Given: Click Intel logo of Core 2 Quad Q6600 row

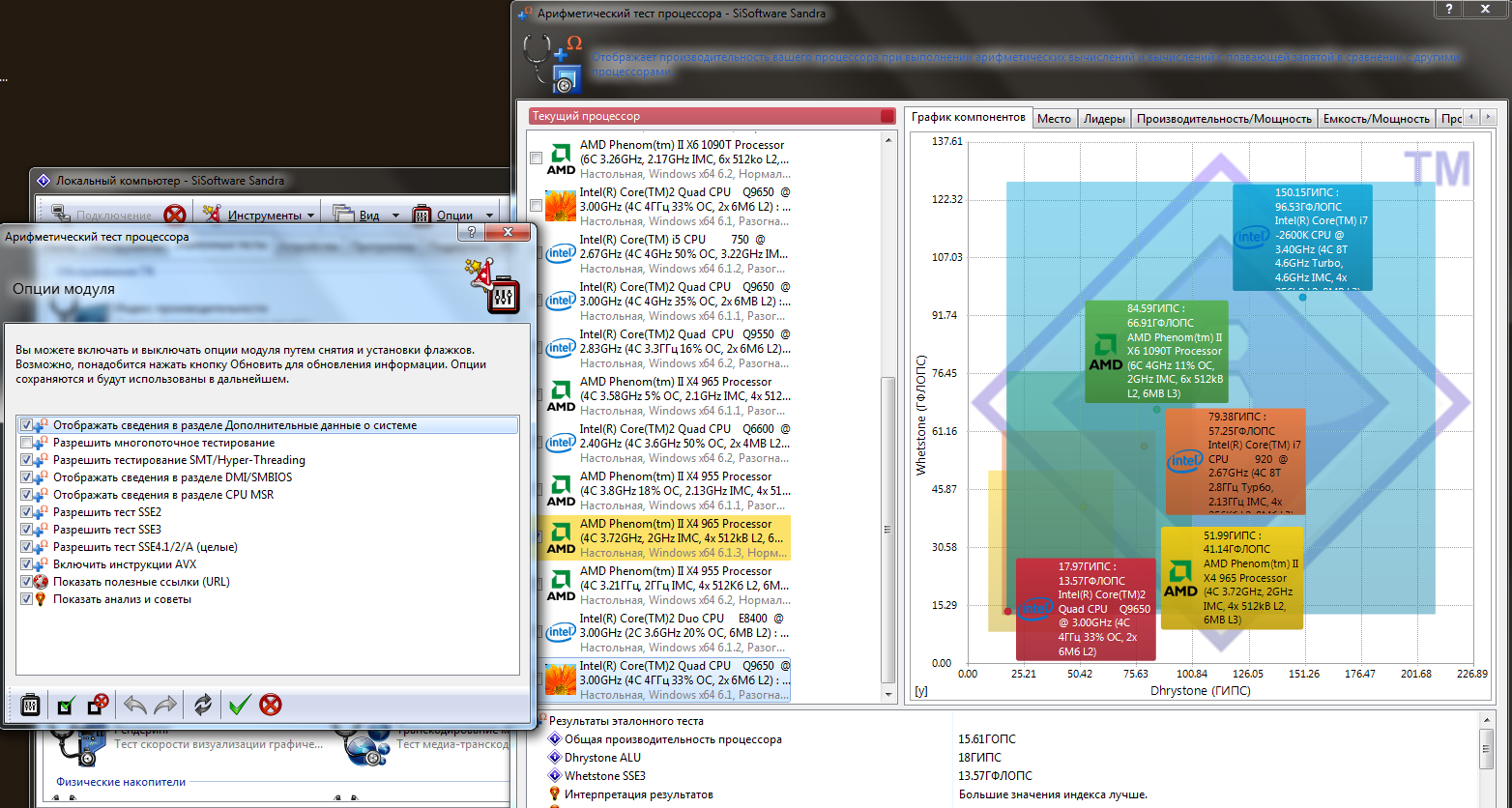Looking at the screenshot, I should coord(561,443).
